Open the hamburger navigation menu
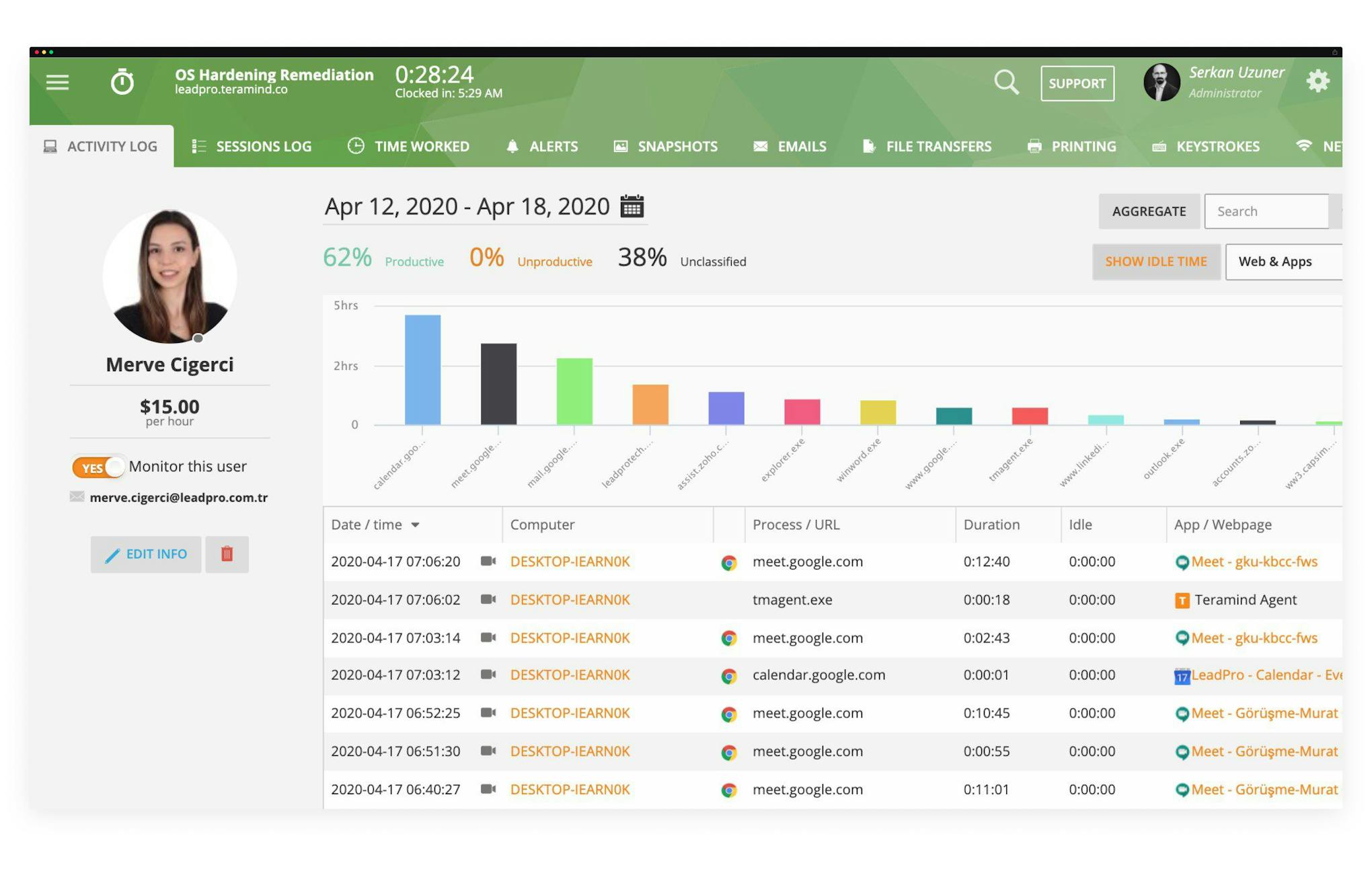 click(x=57, y=82)
